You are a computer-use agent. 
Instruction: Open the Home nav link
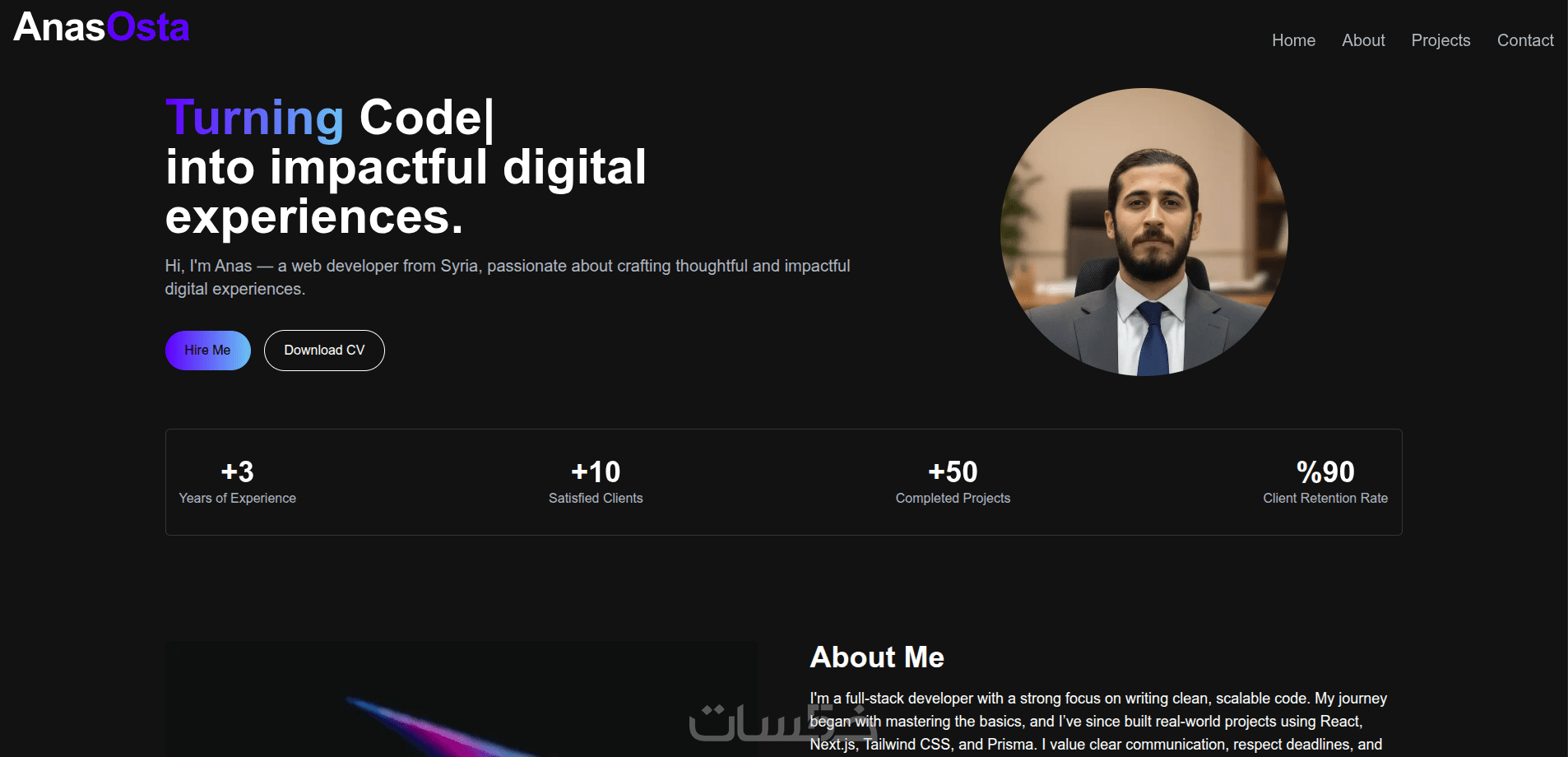[x=1293, y=40]
